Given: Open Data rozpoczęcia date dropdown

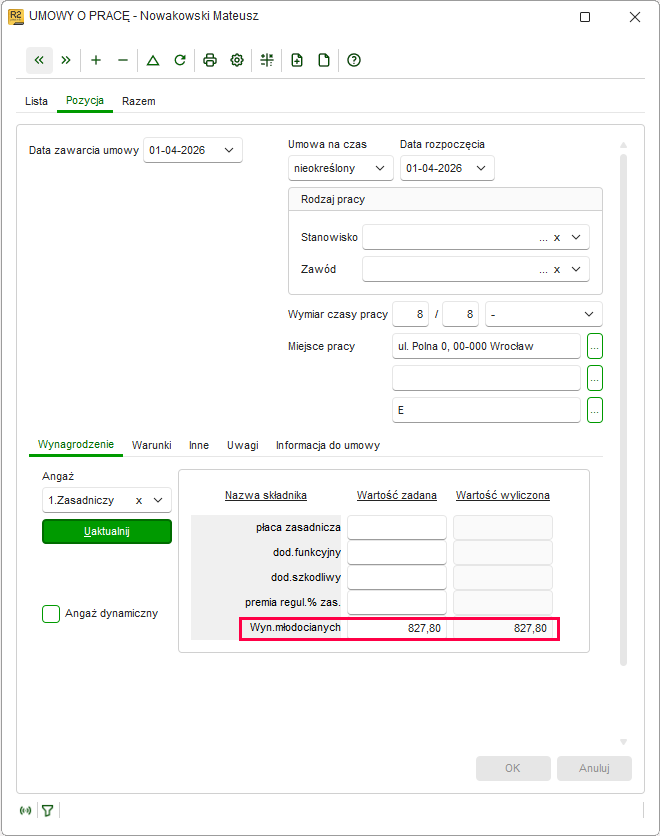Looking at the screenshot, I should pyautogui.click(x=481, y=168).
